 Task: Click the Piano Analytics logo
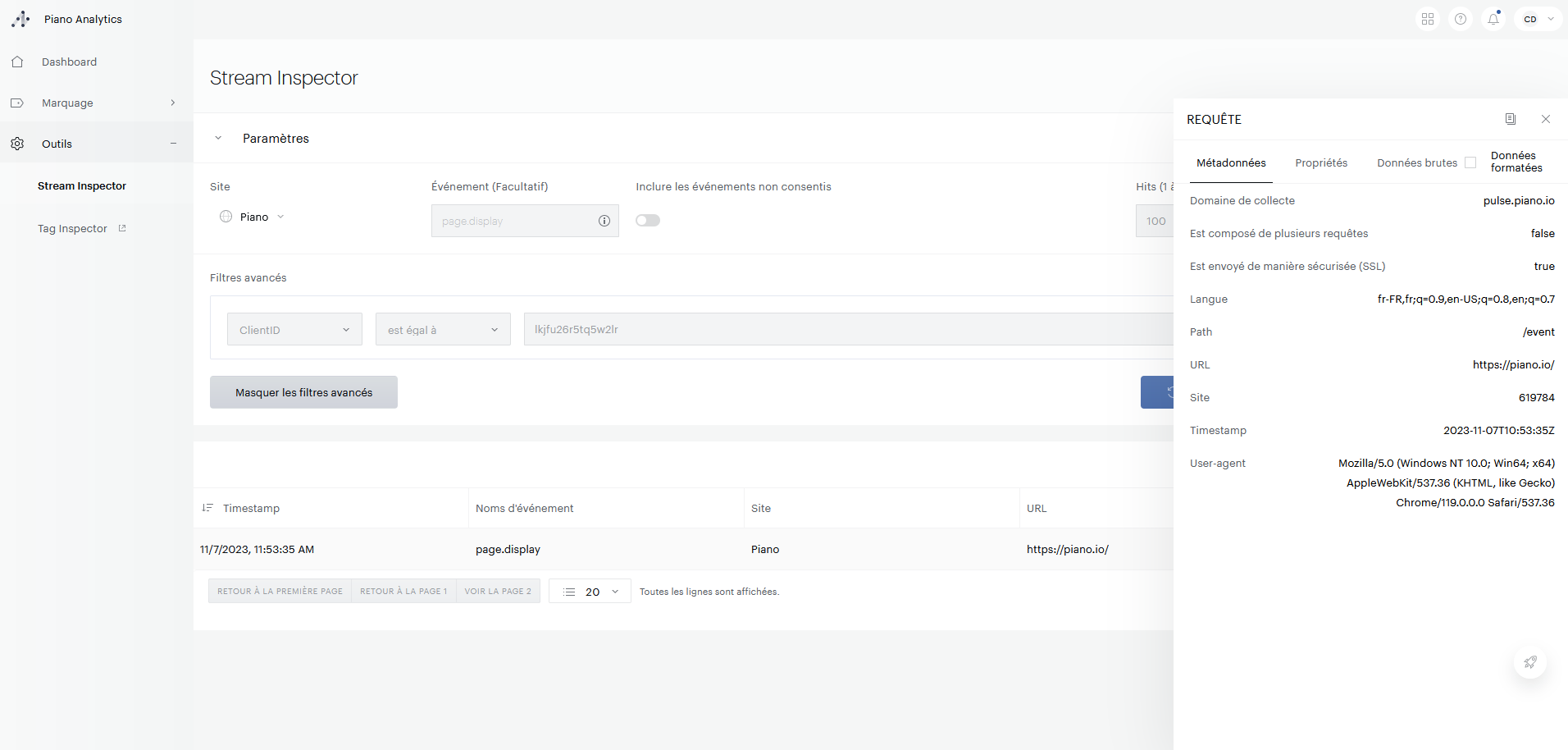point(21,19)
